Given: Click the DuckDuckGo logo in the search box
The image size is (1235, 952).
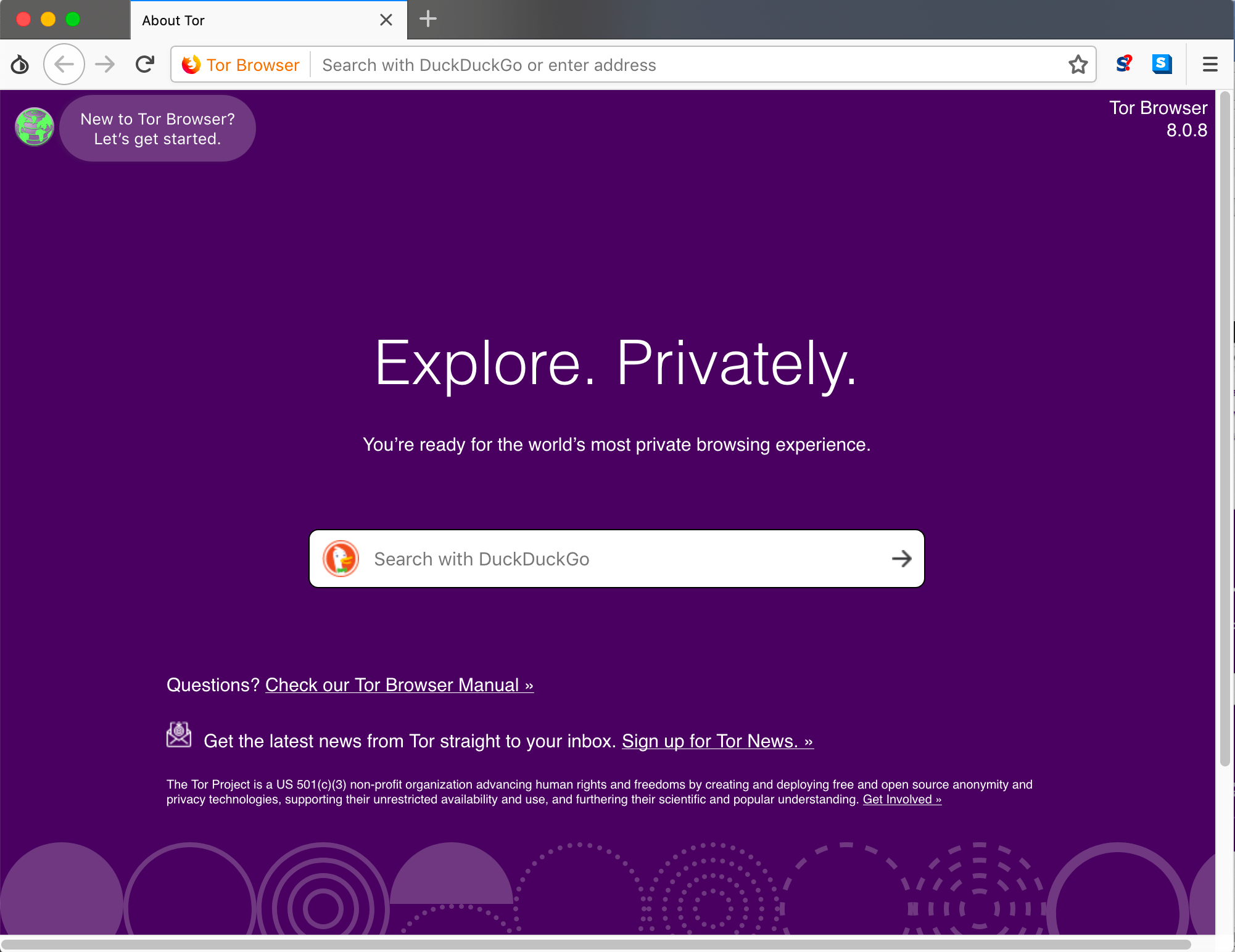Looking at the screenshot, I should (x=341, y=559).
